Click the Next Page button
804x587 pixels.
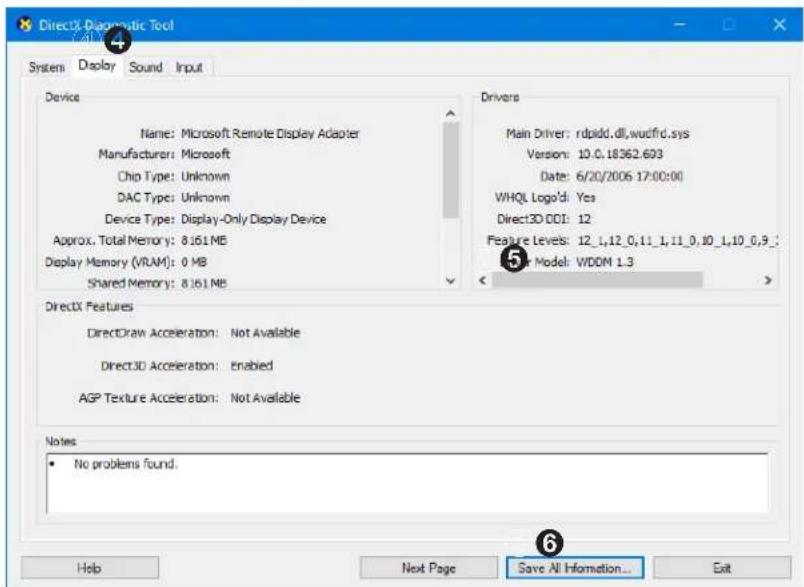[429, 568]
